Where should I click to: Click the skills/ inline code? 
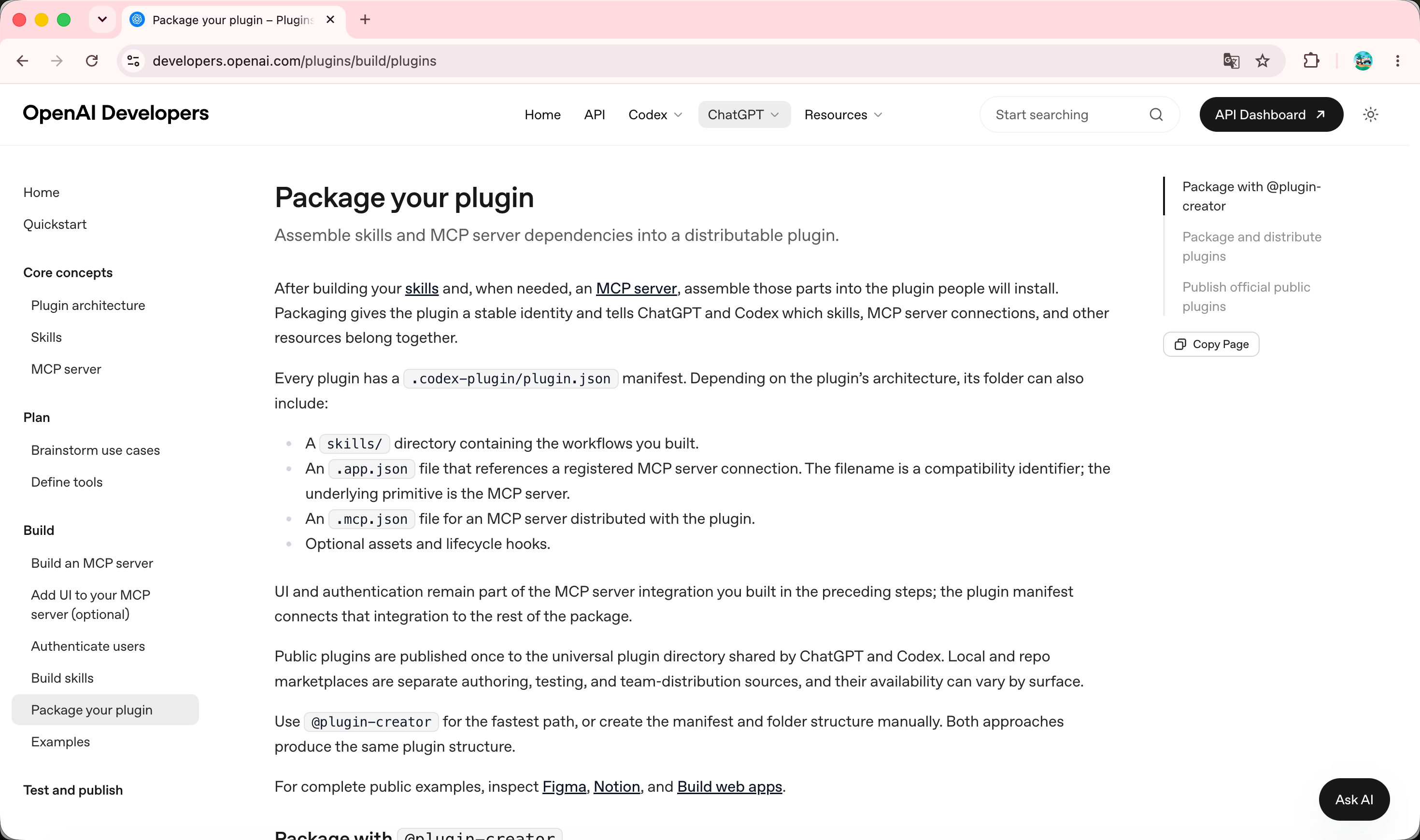point(355,444)
